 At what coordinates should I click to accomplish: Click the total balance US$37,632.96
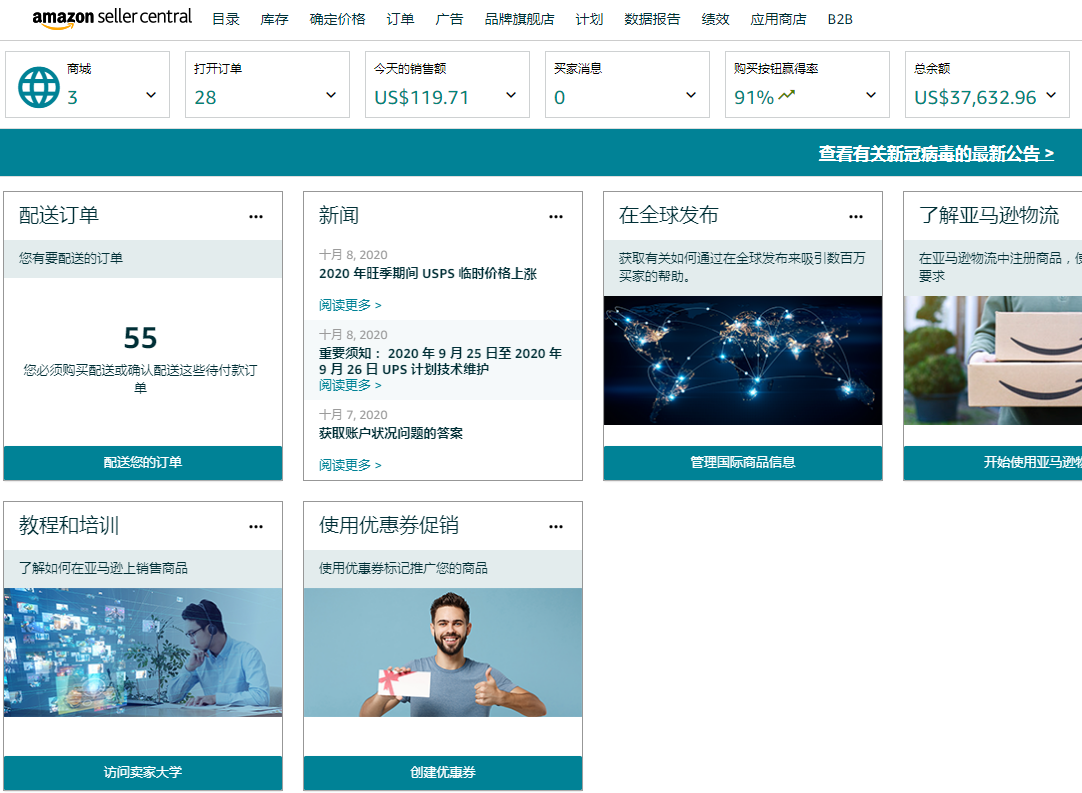[x=975, y=97]
